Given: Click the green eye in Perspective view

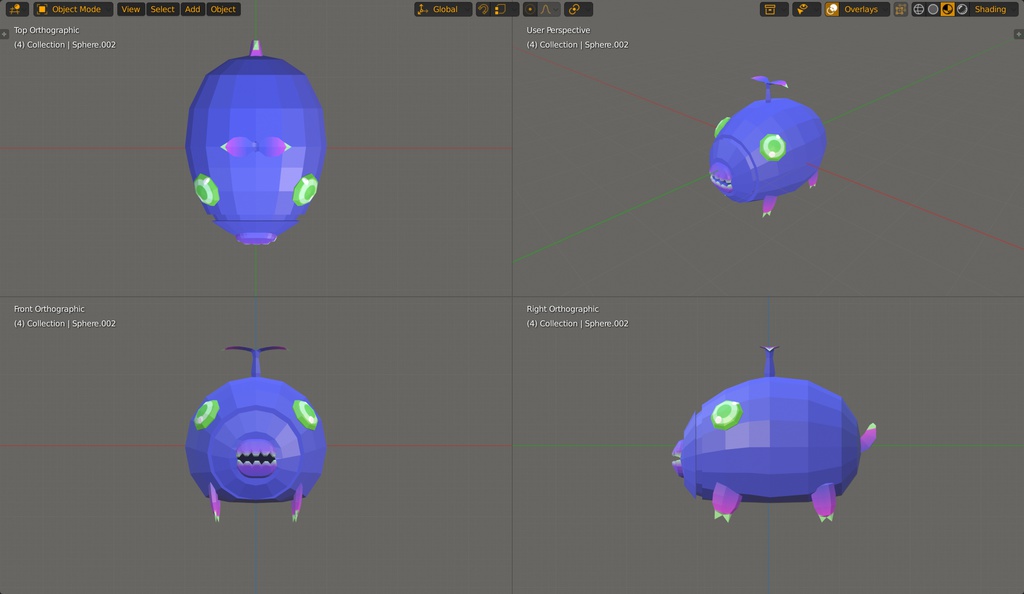Looking at the screenshot, I should coord(773,147).
